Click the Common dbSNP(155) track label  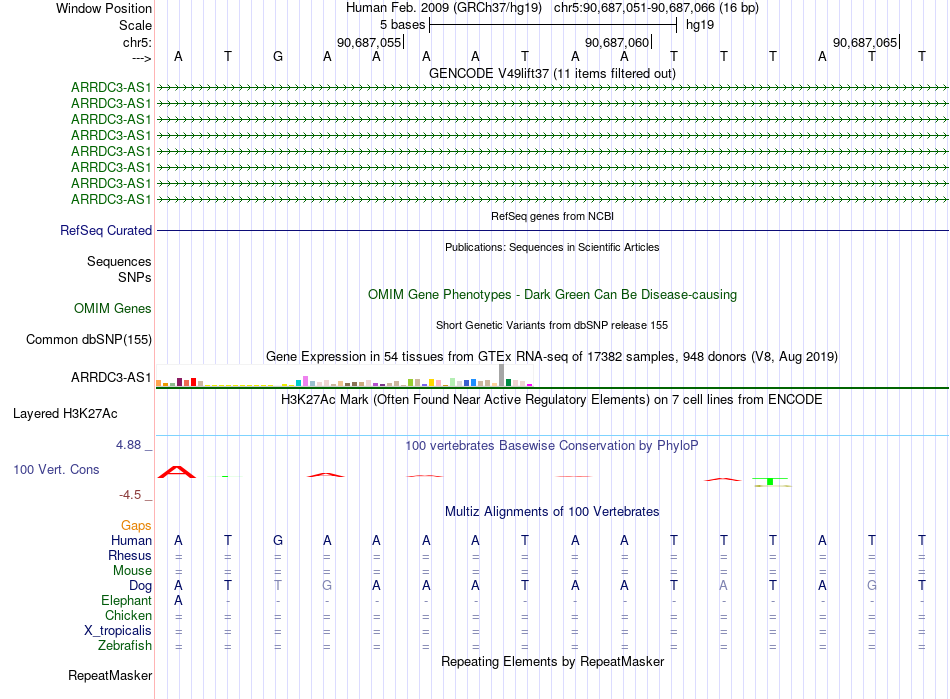point(88,339)
